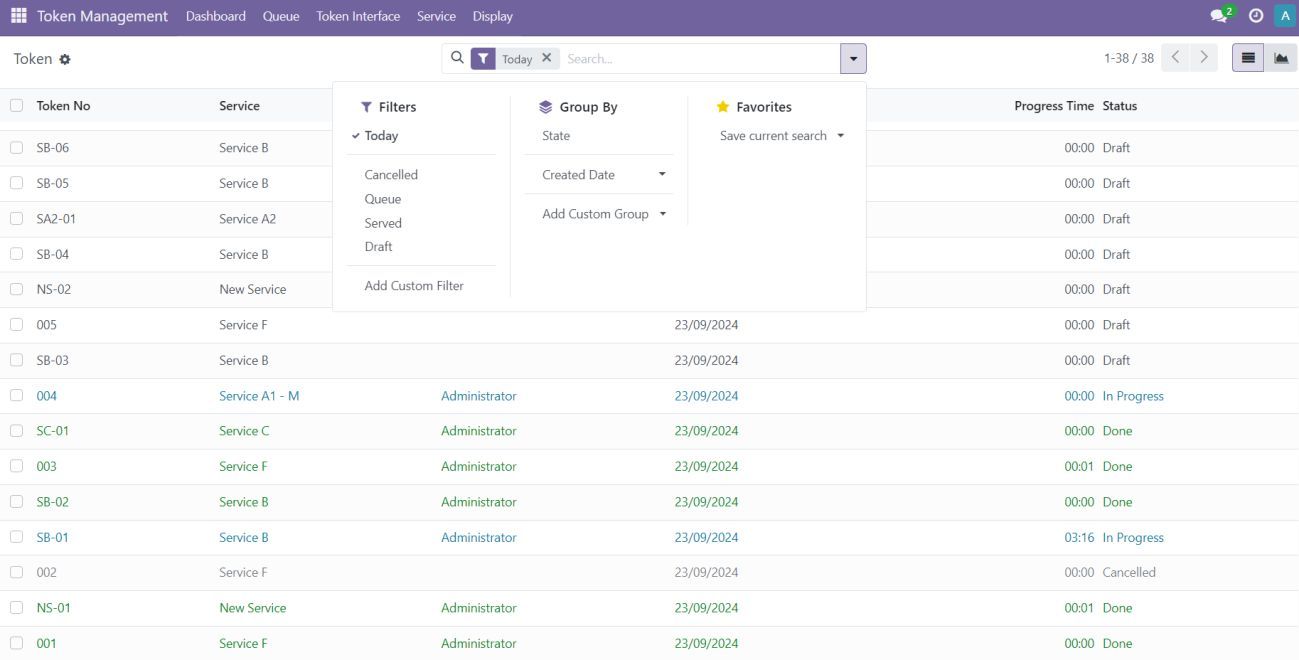Click the Token settings gear icon
Screen dimensions: 1299x660
65,60
